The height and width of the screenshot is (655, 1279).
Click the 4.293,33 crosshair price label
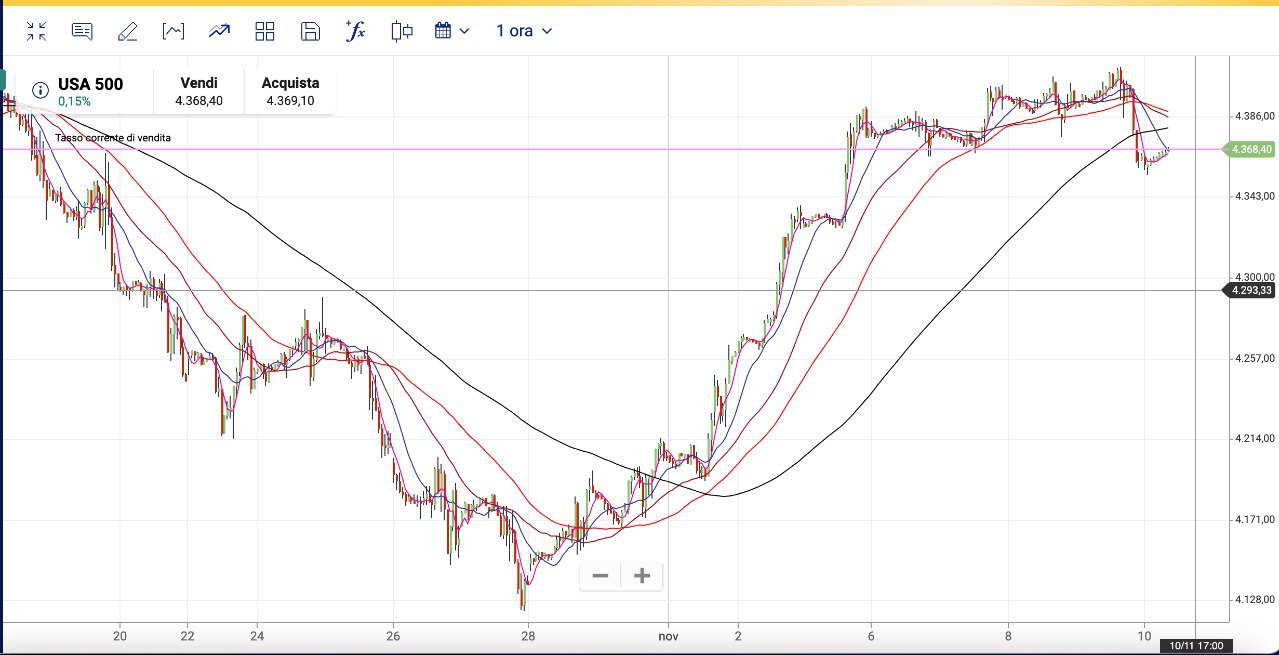point(1251,291)
